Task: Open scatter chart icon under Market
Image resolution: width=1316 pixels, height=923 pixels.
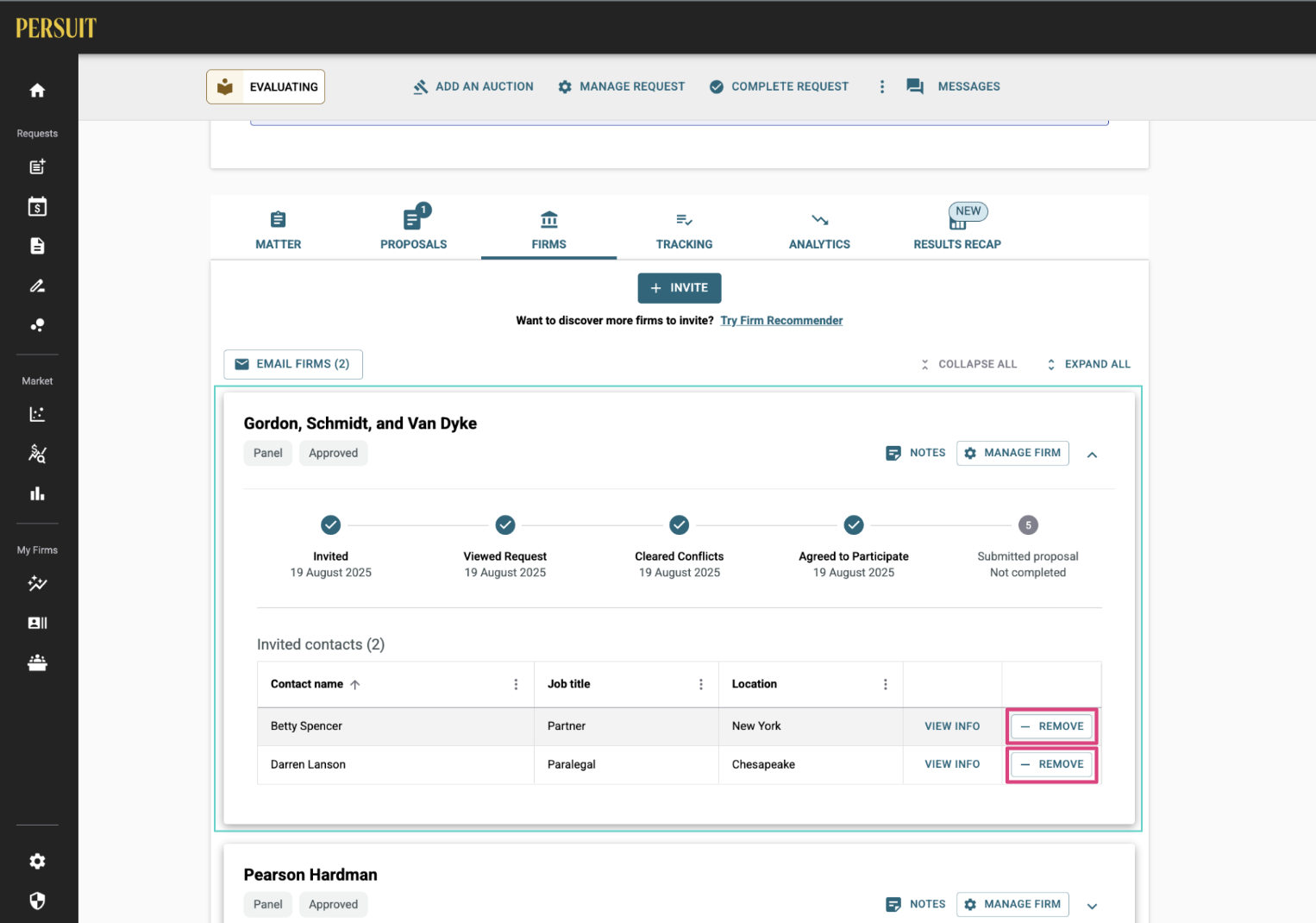Action: pos(37,414)
